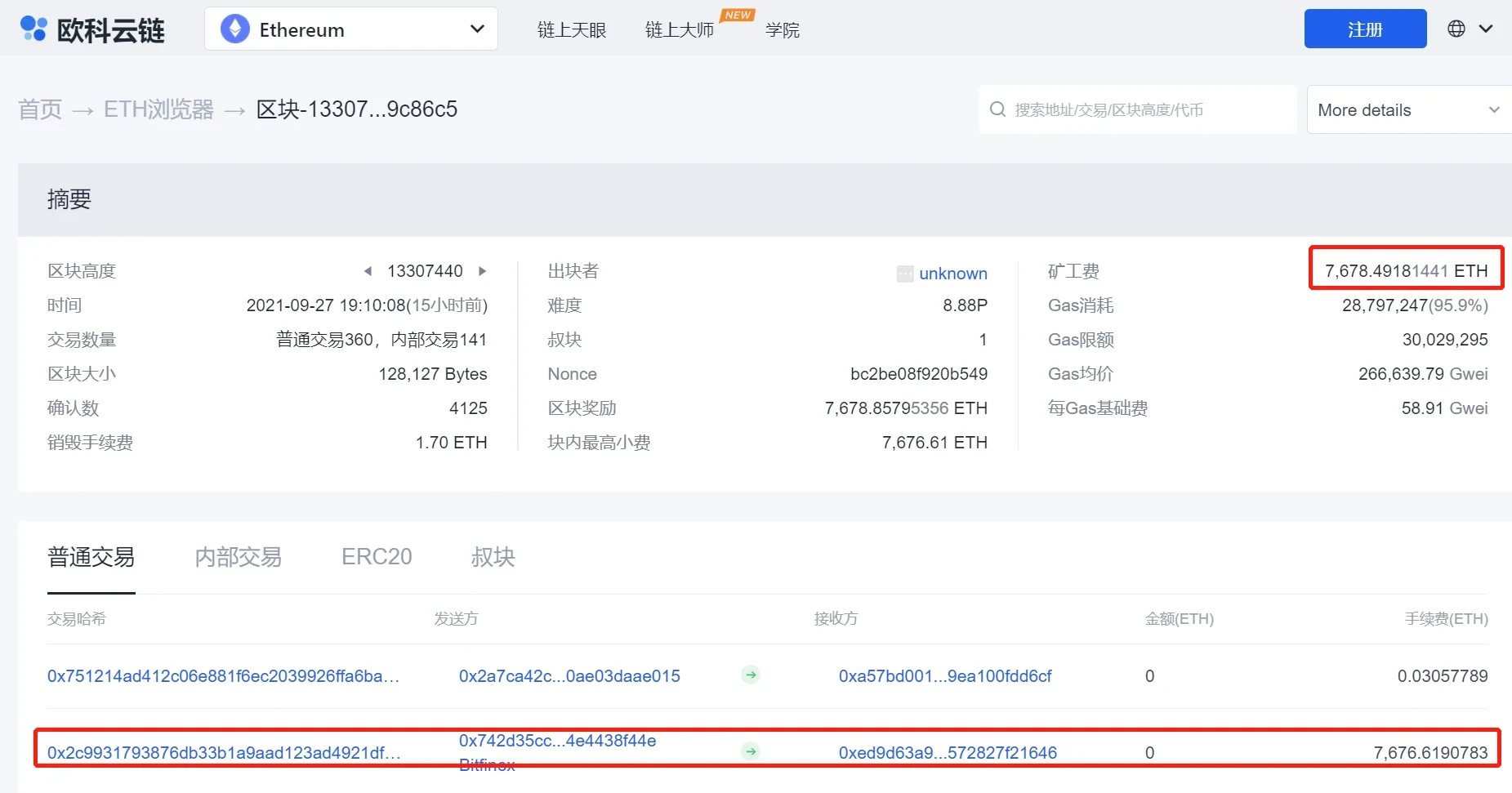
Task: Navigate to 首页 breadcrumb link
Action: coord(40,109)
